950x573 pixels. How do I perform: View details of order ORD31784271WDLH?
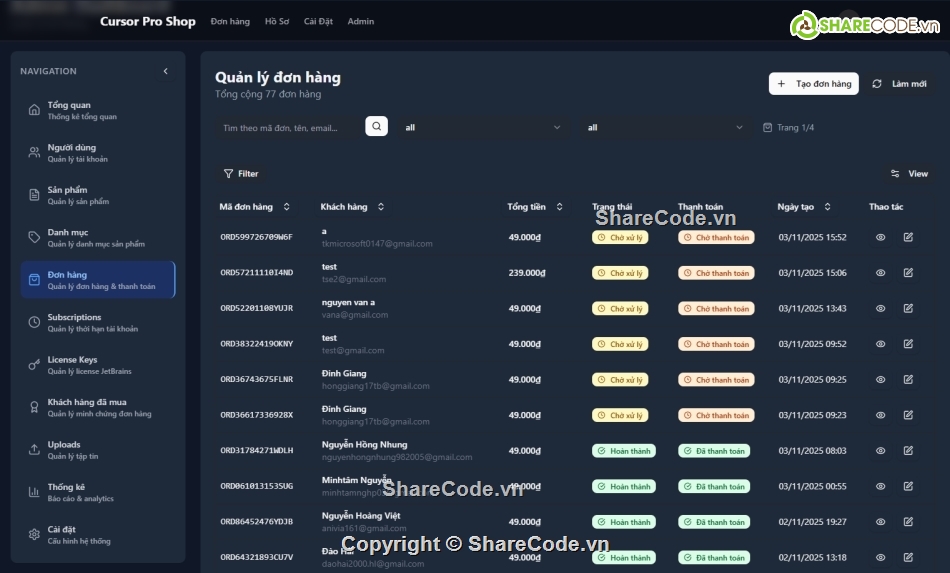click(880, 451)
